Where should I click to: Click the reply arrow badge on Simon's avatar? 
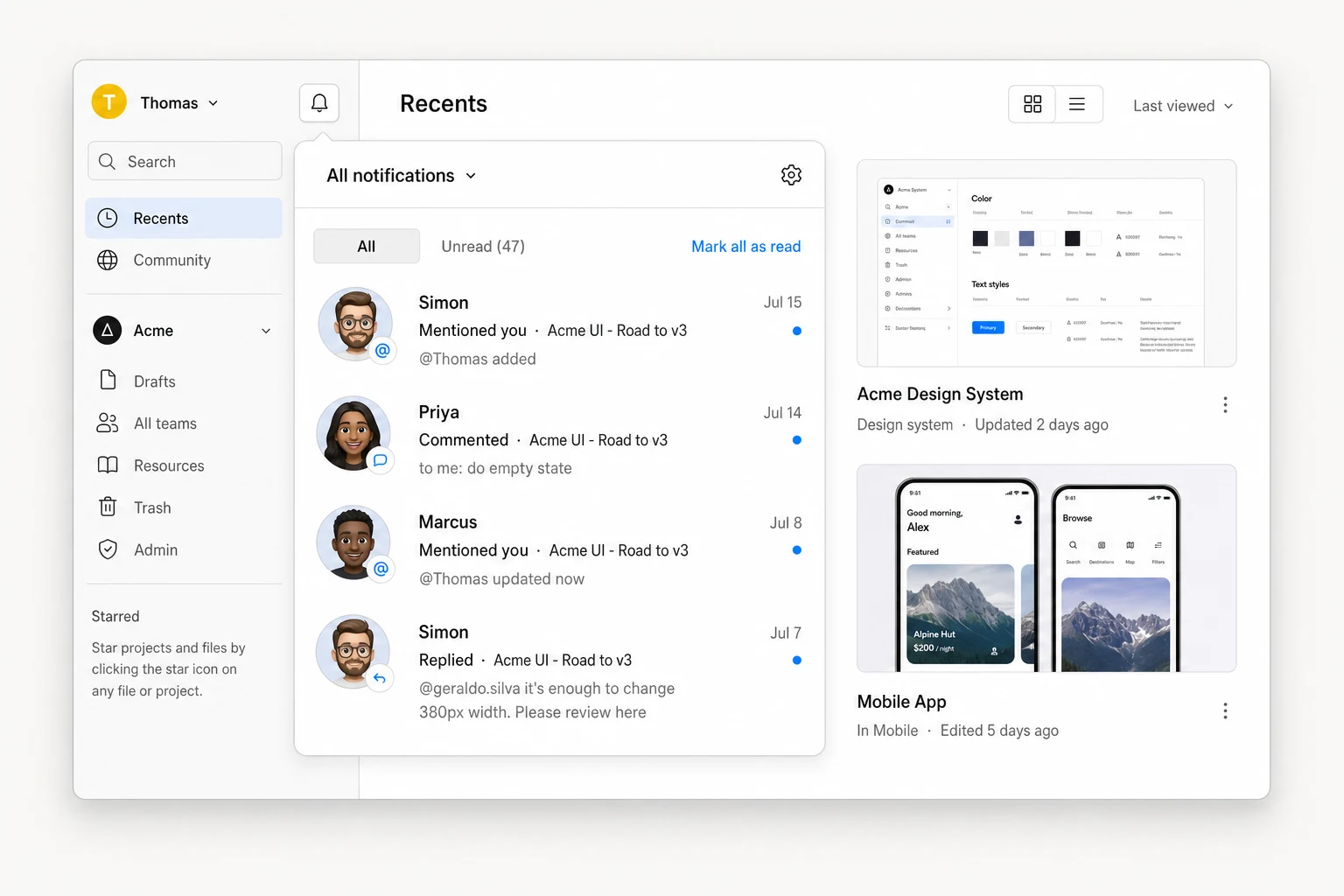(x=380, y=678)
